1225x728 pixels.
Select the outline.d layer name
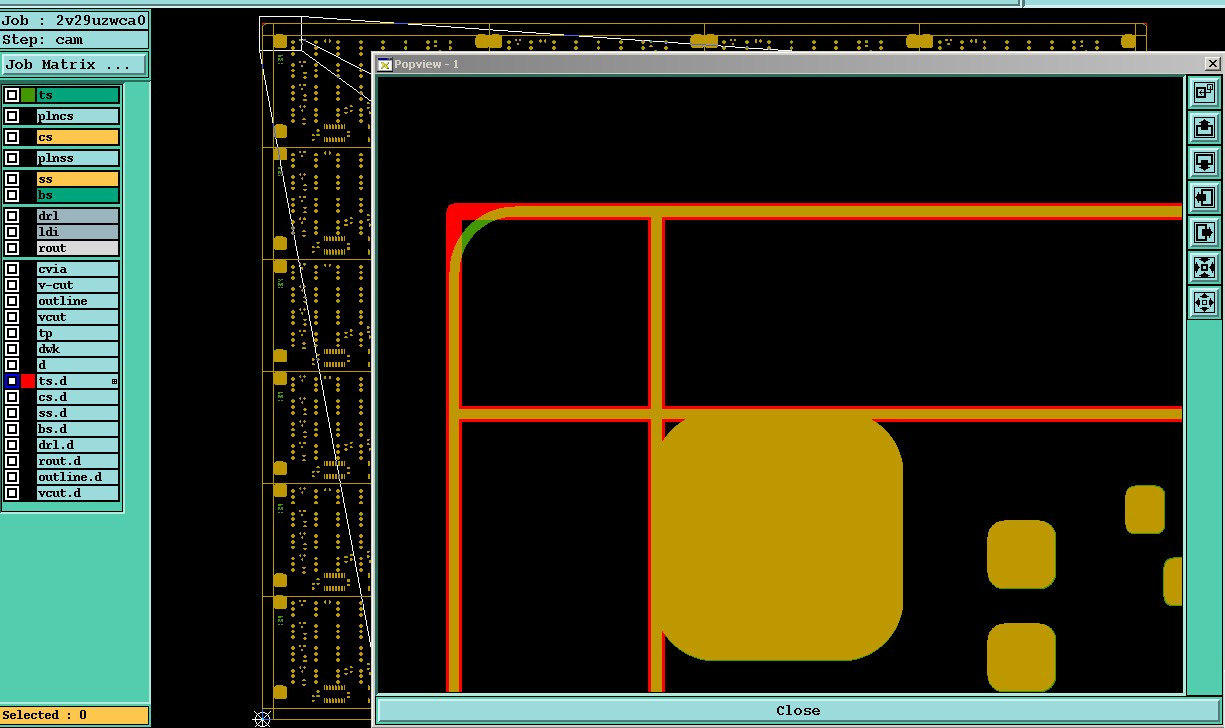pyautogui.click(x=78, y=477)
